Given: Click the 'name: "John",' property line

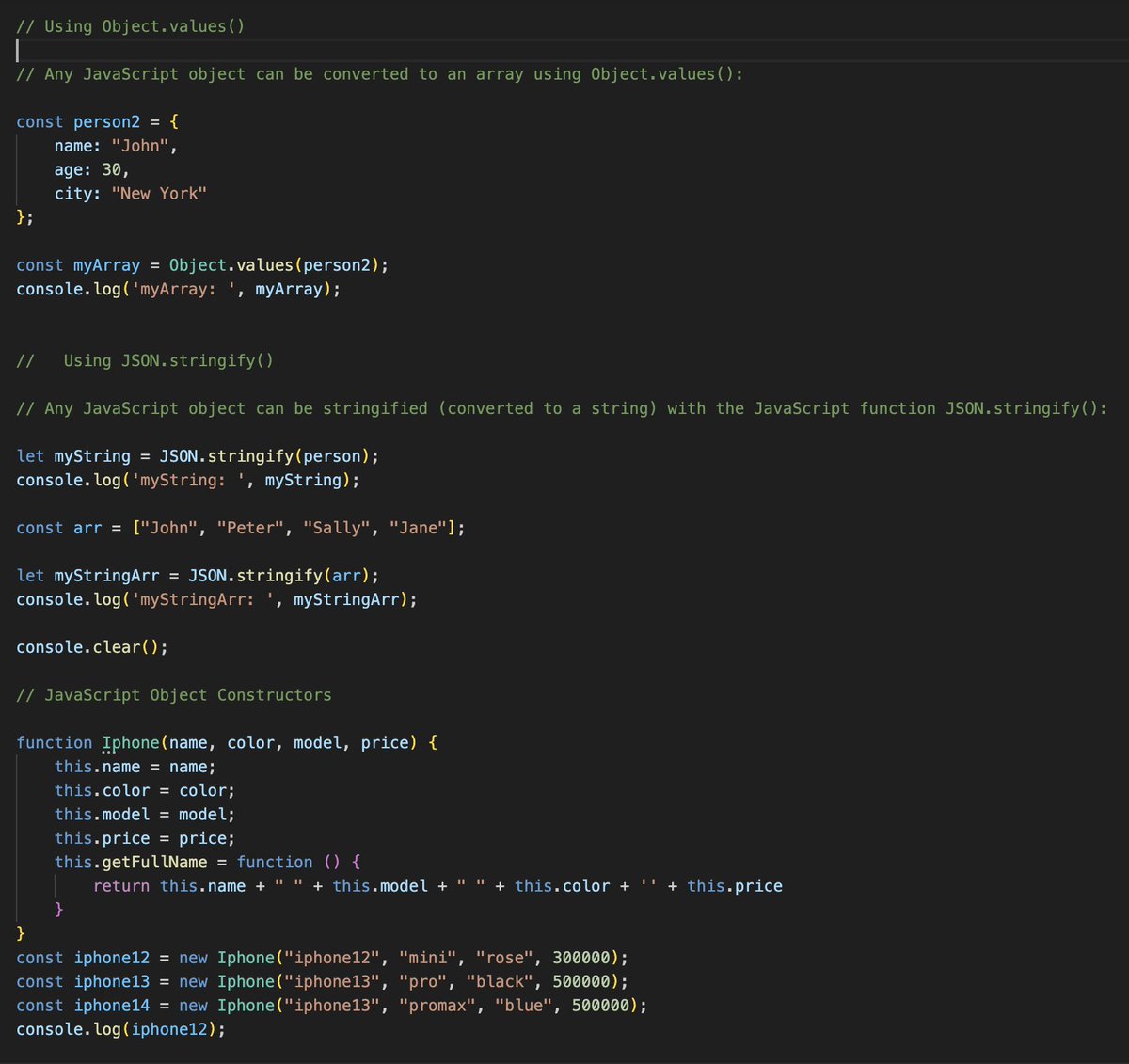Looking at the screenshot, I should 116,146.
